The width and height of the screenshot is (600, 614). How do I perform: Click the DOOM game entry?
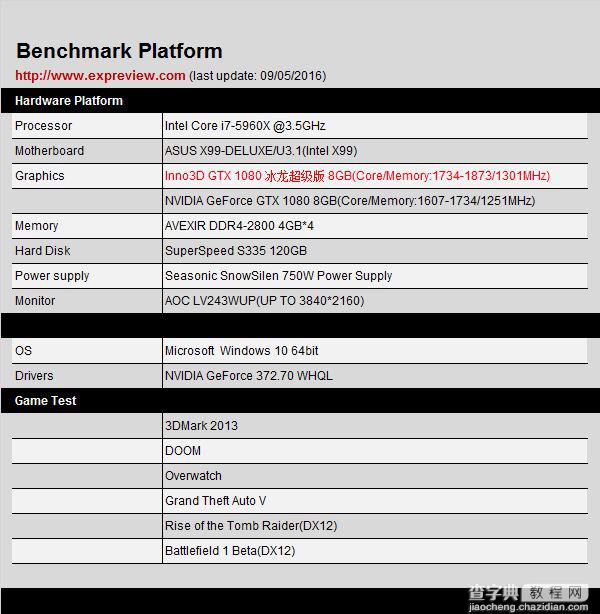(183, 451)
